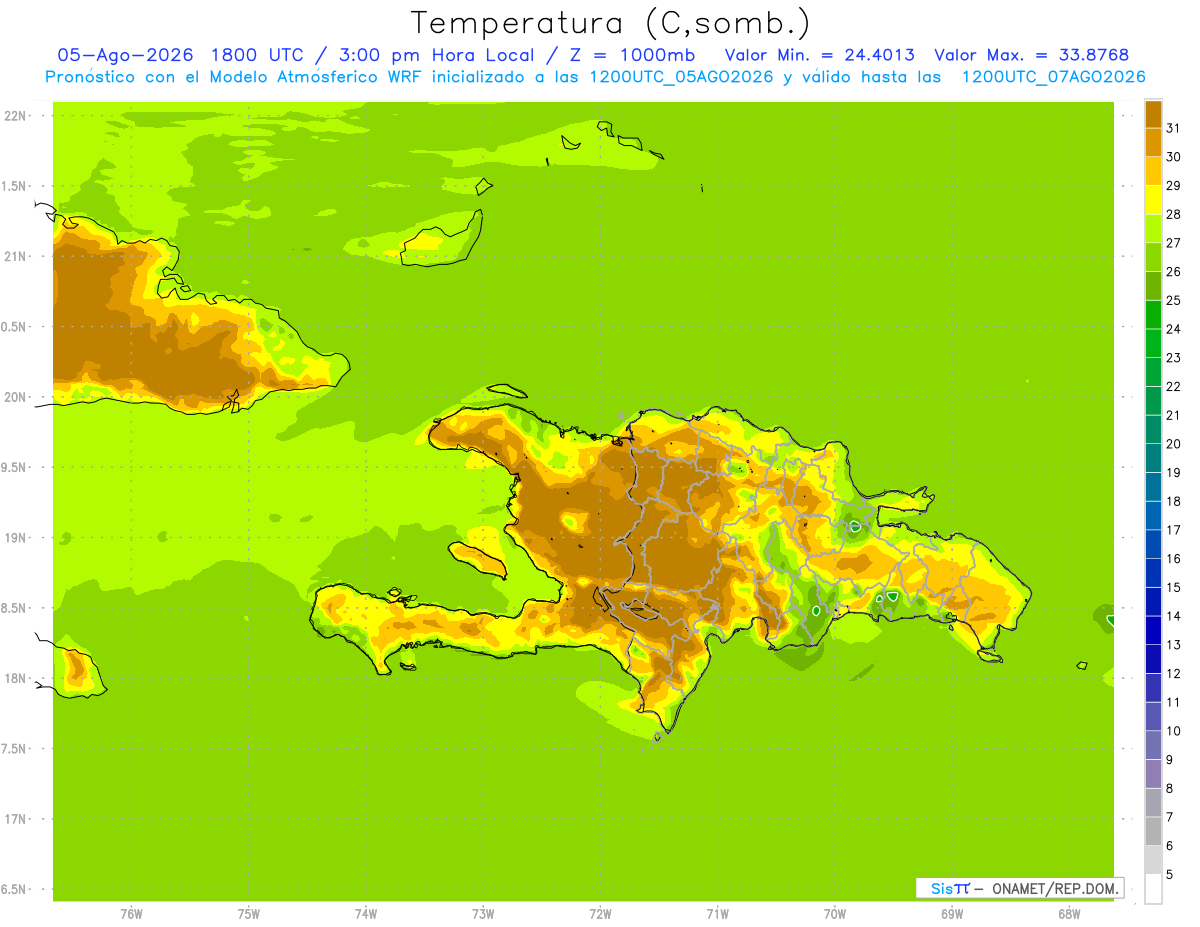The width and height of the screenshot is (1200, 927).
Task: Click the legend value 24
Action: (1173, 329)
